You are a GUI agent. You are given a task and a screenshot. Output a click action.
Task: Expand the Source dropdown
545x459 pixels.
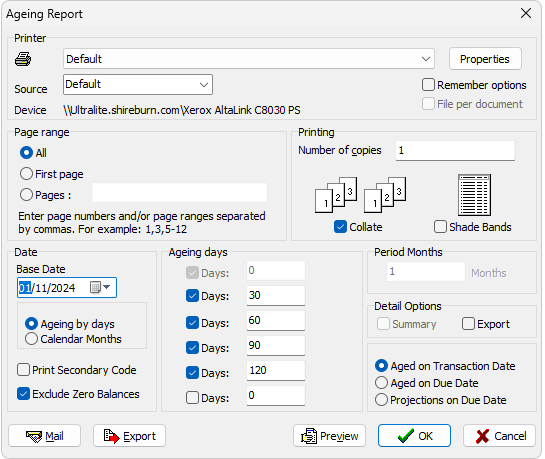coord(204,84)
